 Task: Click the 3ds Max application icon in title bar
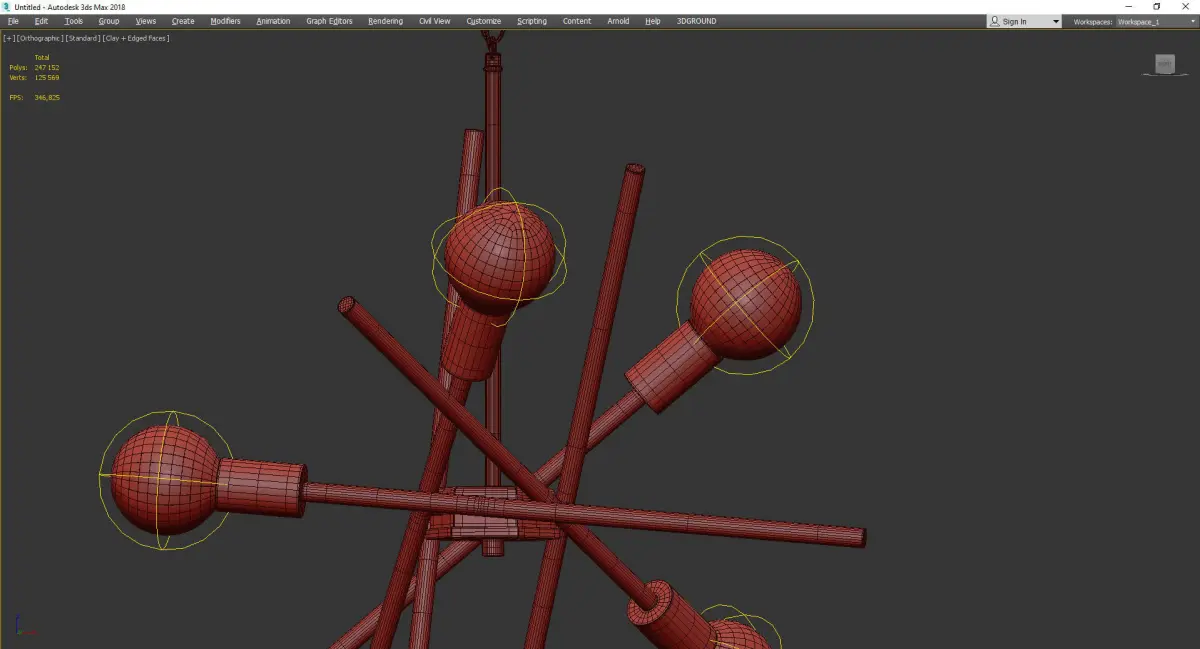pyautogui.click(x=7, y=7)
